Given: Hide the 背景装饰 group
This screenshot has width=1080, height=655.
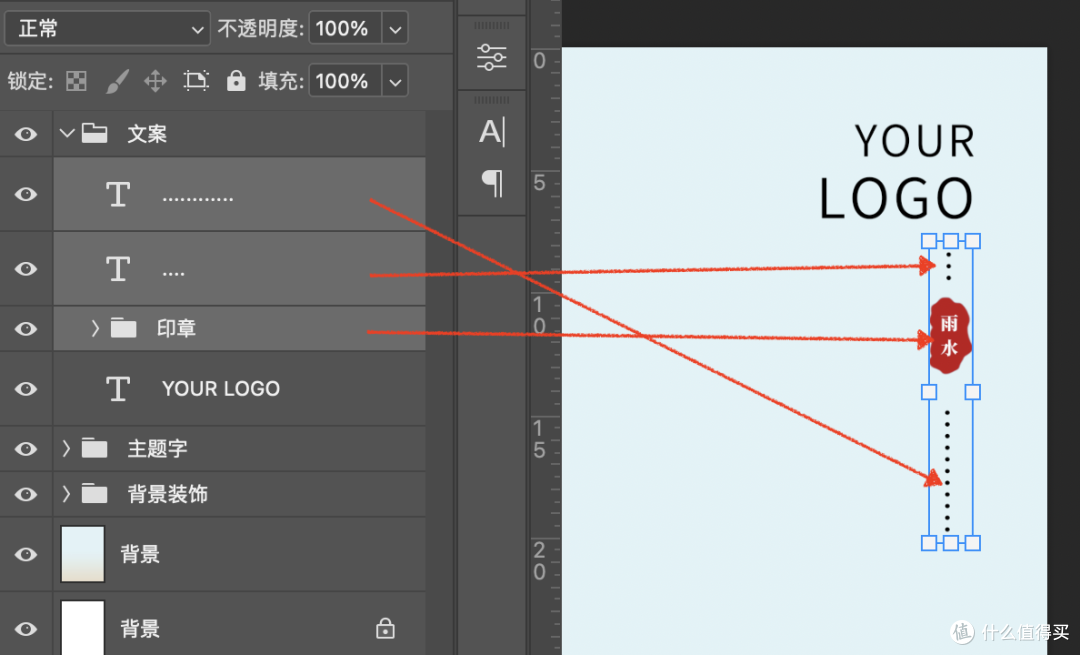Looking at the screenshot, I should tap(26, 495).
